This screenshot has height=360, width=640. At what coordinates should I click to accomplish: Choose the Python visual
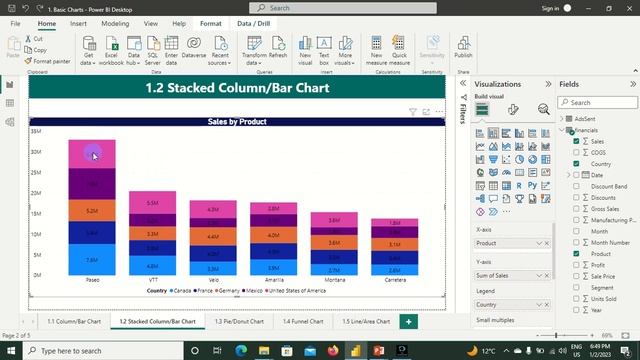coord(532,185)
